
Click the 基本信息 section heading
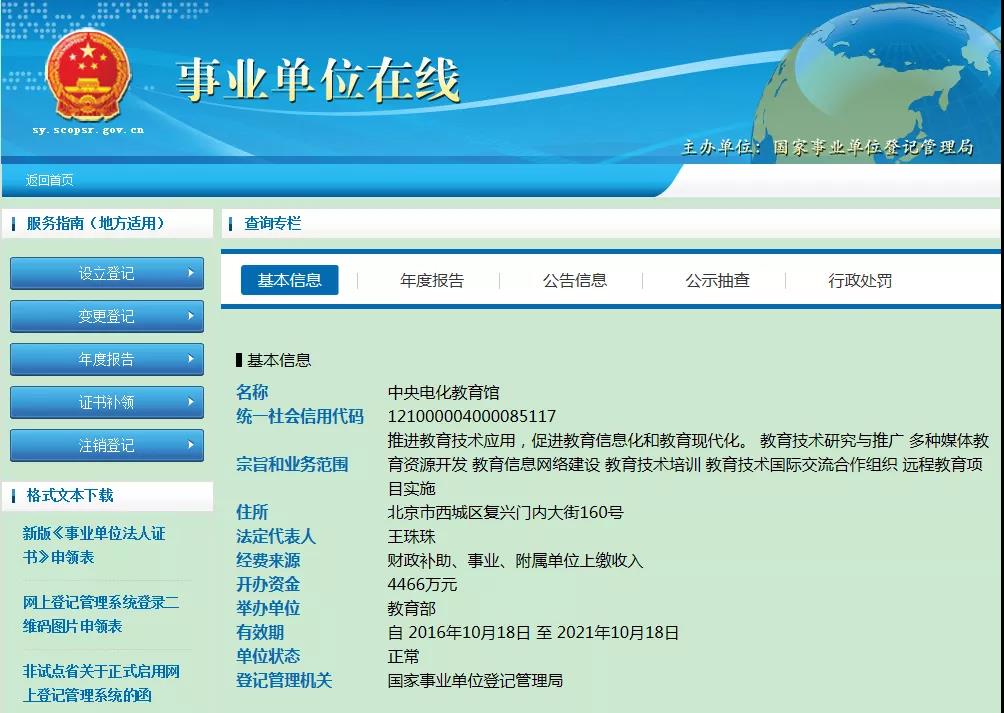(x=279, y=360)
